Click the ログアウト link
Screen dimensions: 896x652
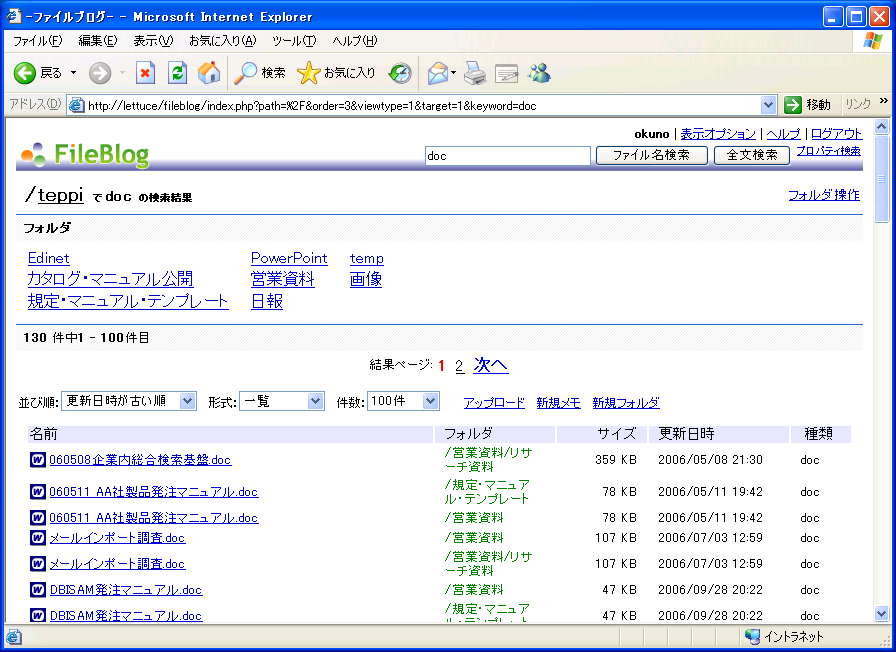[837, 134]
